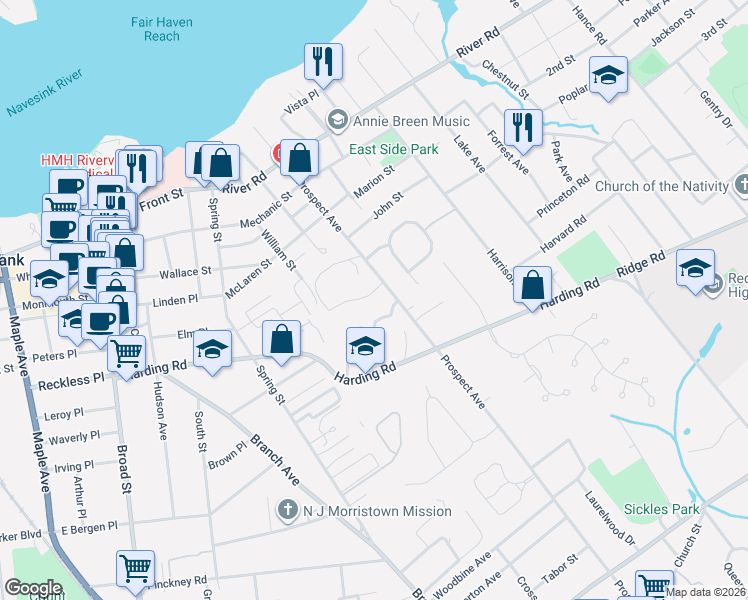
Task: Select the Brown Pl street label
Action: (x=228, y=455)
